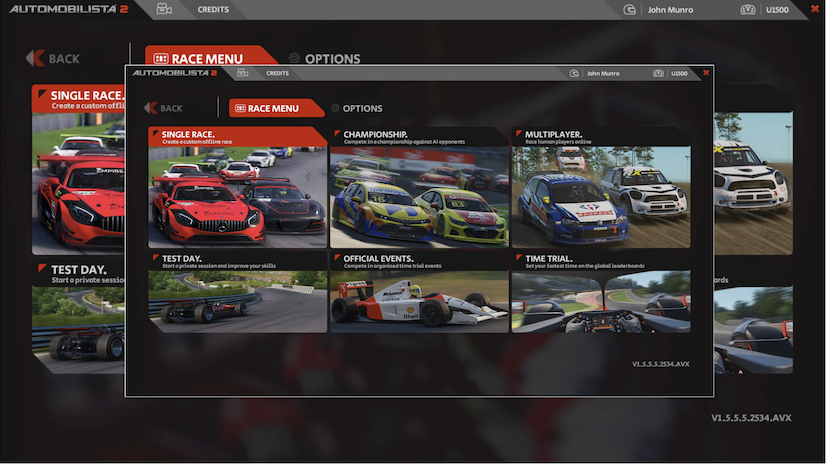Click John Munro name in front window
This screenshot has width=827, height=464.
point(603,73)
